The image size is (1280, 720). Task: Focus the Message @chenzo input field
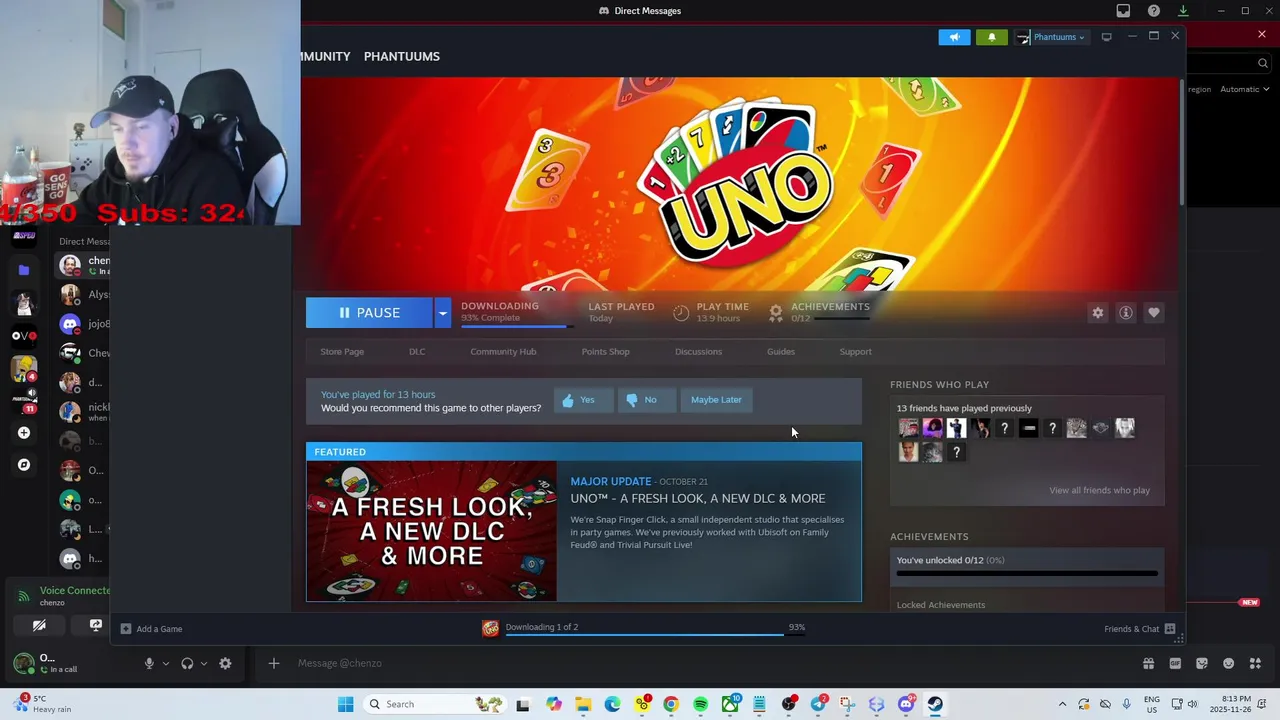(x=700, y=663)
